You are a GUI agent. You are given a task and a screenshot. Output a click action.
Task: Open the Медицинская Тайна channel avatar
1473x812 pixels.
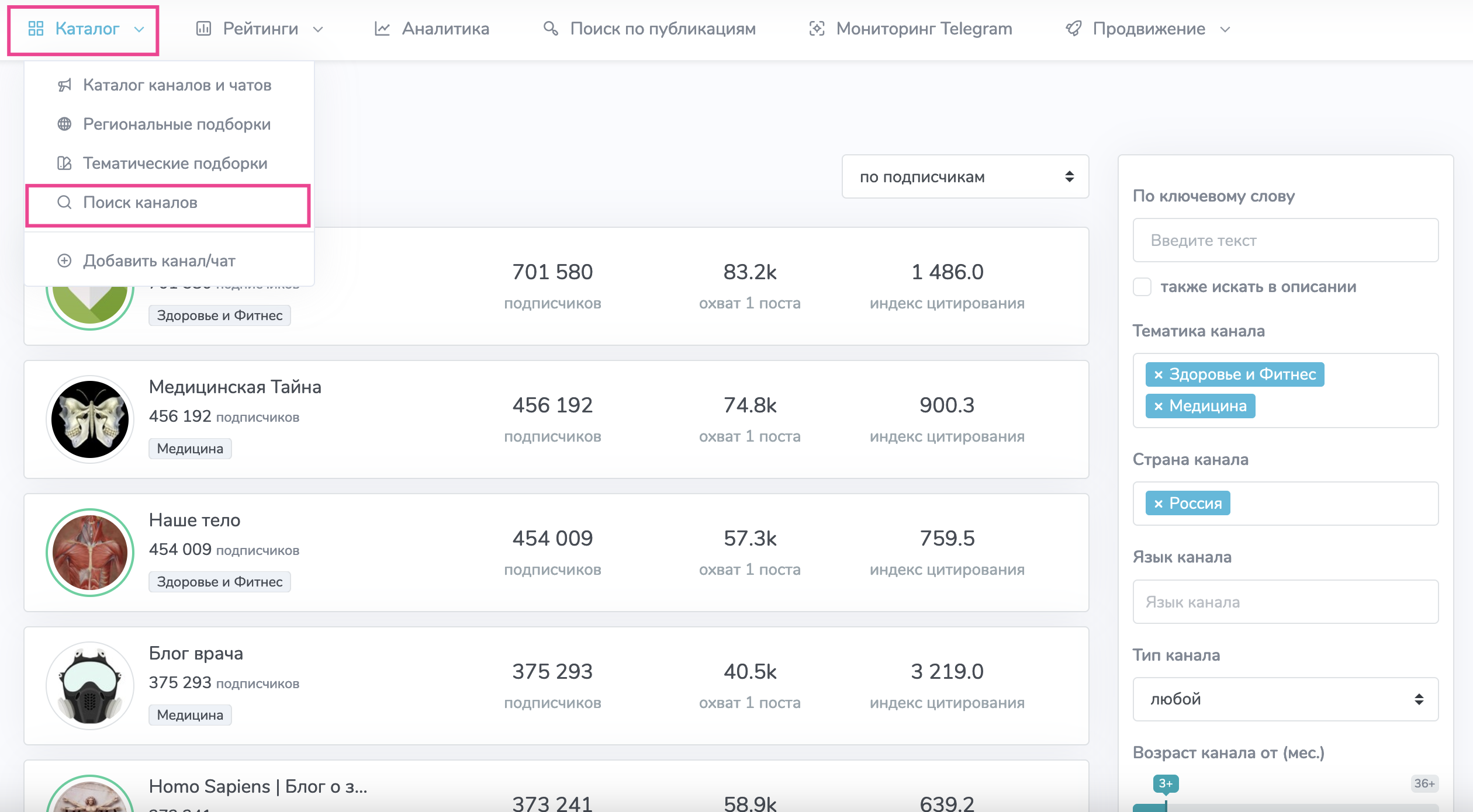(90, 419)
